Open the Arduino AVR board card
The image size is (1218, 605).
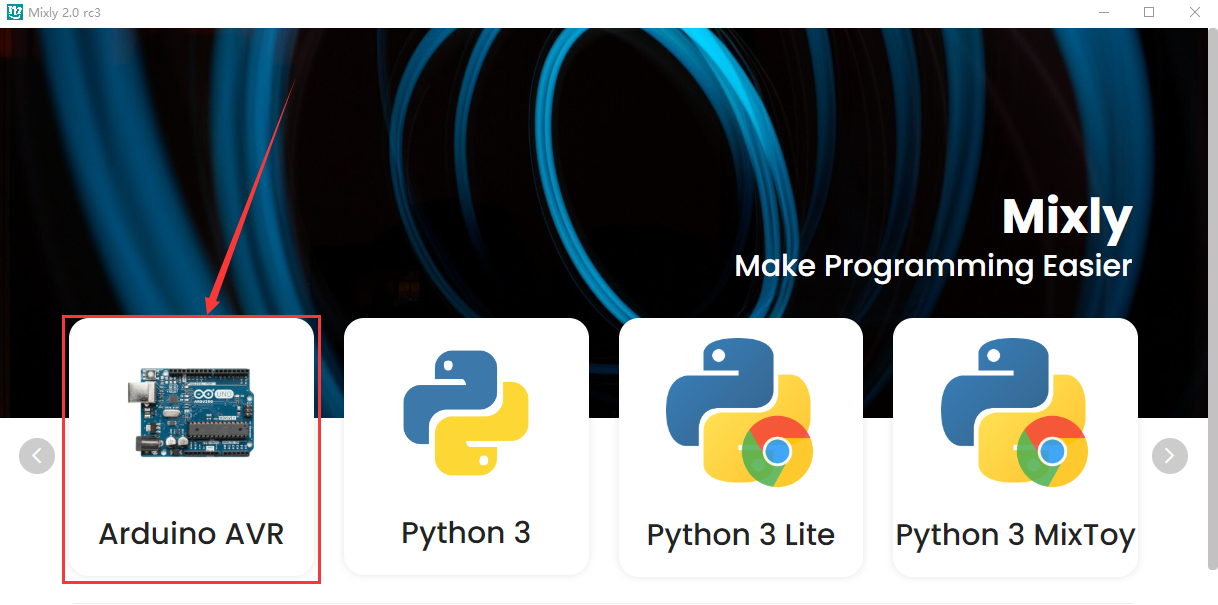coord(191,447)
